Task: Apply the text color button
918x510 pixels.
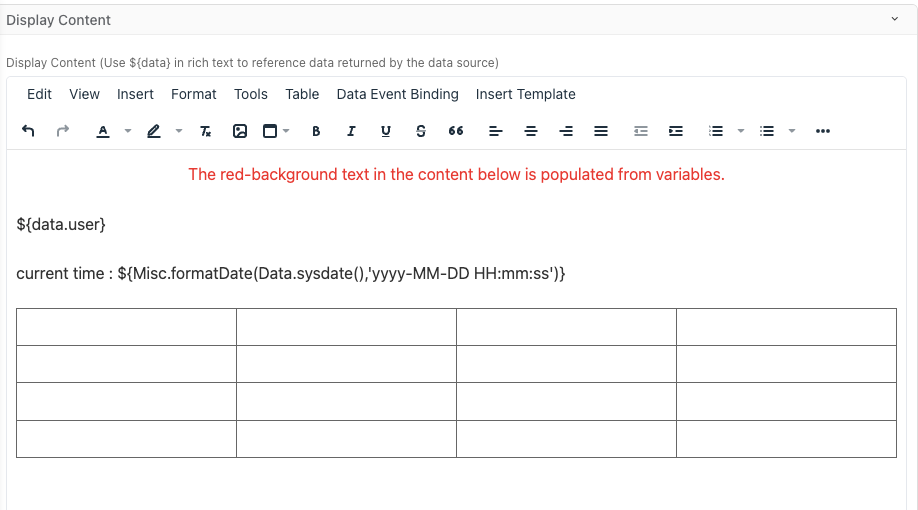Action: [102, 131]
